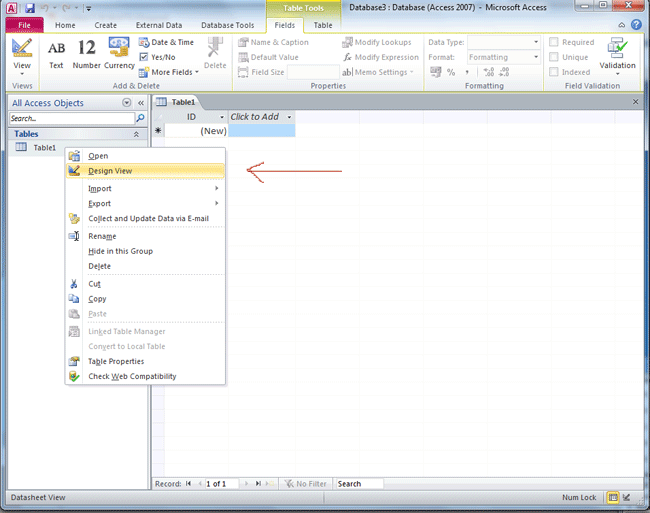Go to last record navigation button
The height and width of the screenshot is (513, 650).
tap(258, 484)
